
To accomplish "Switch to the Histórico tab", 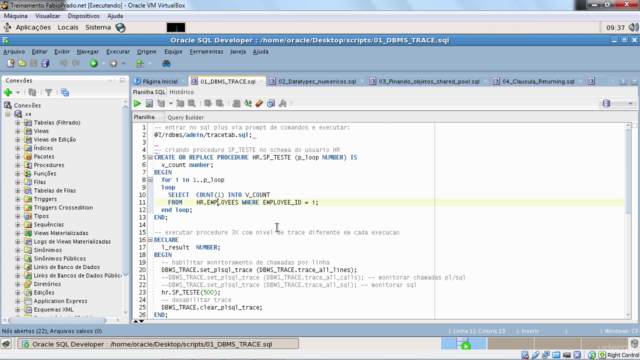I will (182, 92).
